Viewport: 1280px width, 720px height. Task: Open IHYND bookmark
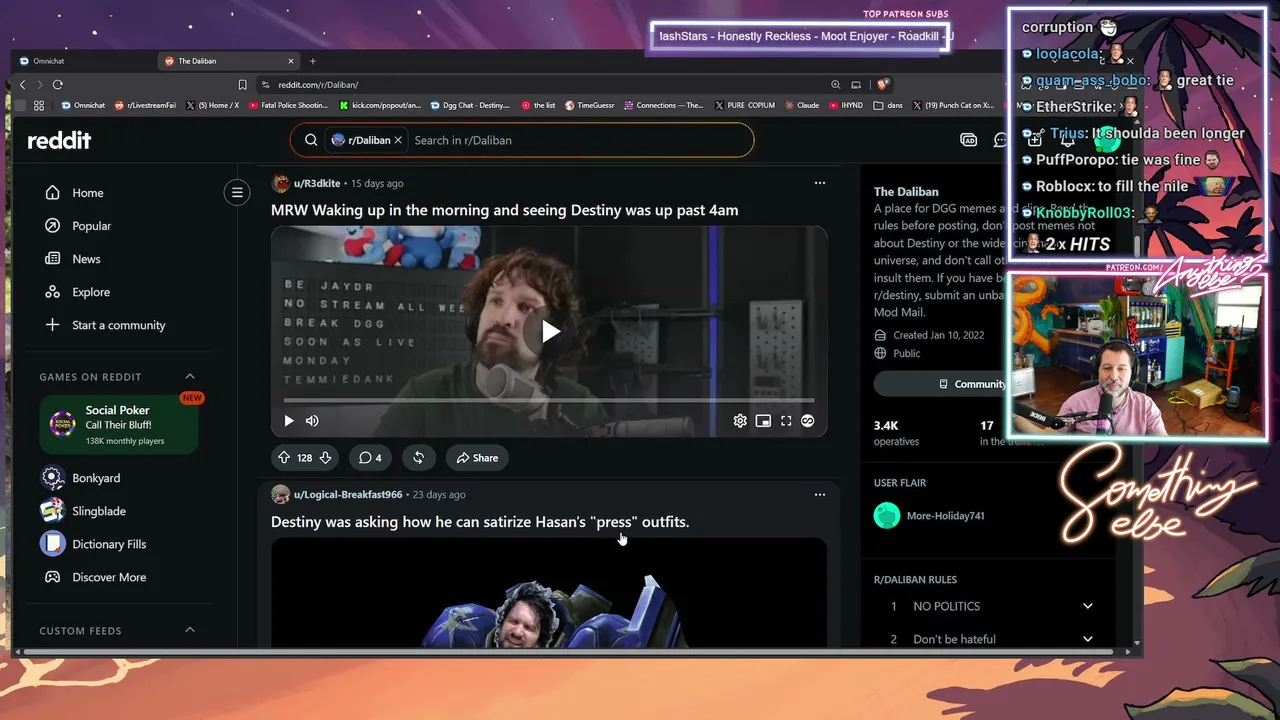point(846,105)
